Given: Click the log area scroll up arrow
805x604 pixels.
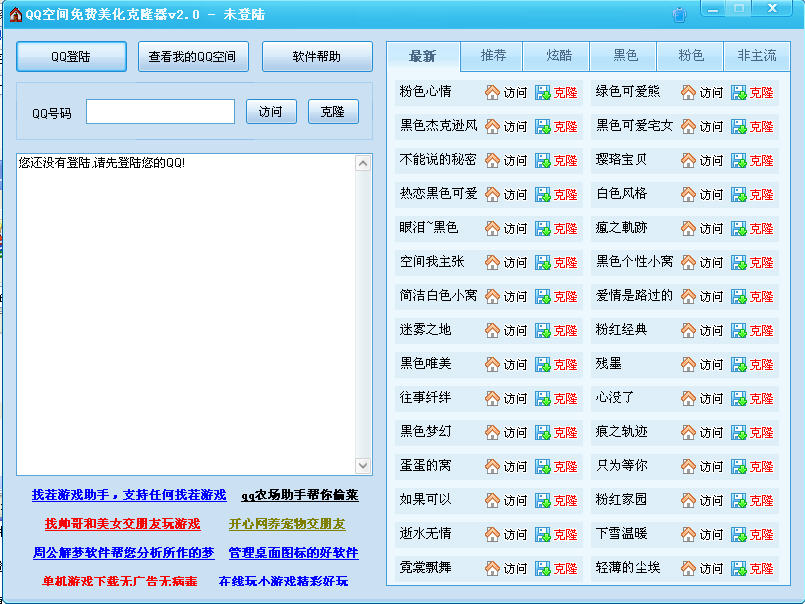Looking at the screenshot, I should [363, 164].
